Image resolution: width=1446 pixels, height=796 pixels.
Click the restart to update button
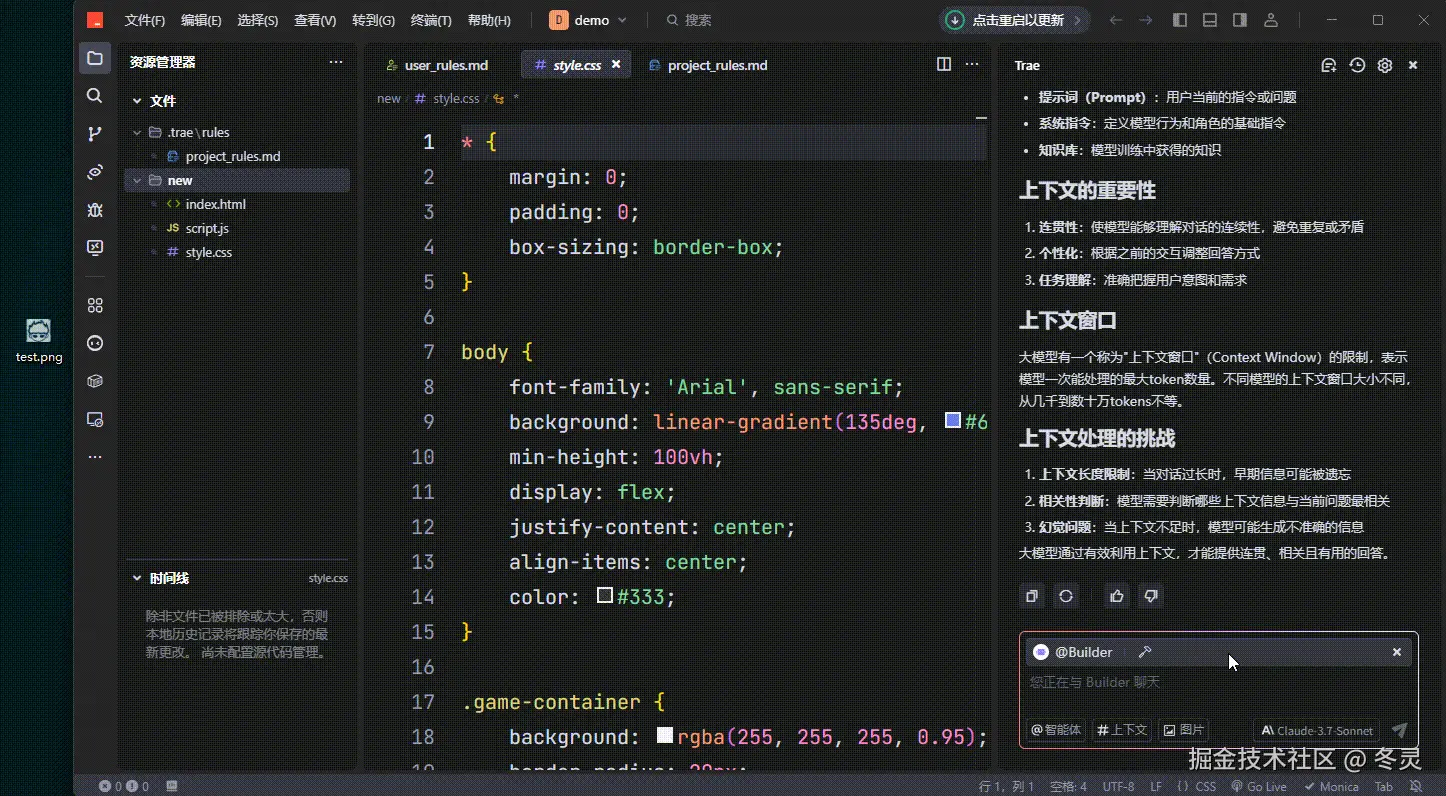(1014, 20)
